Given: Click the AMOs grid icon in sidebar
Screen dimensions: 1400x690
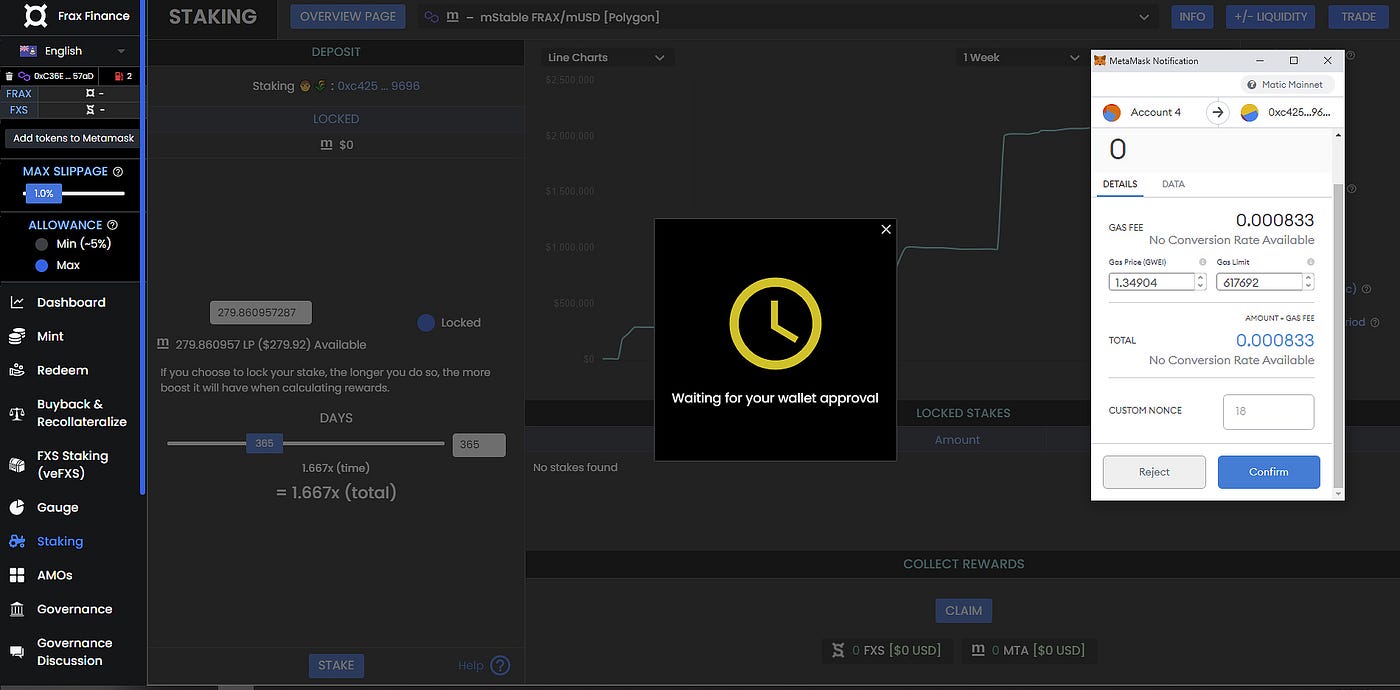Looking at the screenshot, I should pyautogui.click(x=17, y=575).
